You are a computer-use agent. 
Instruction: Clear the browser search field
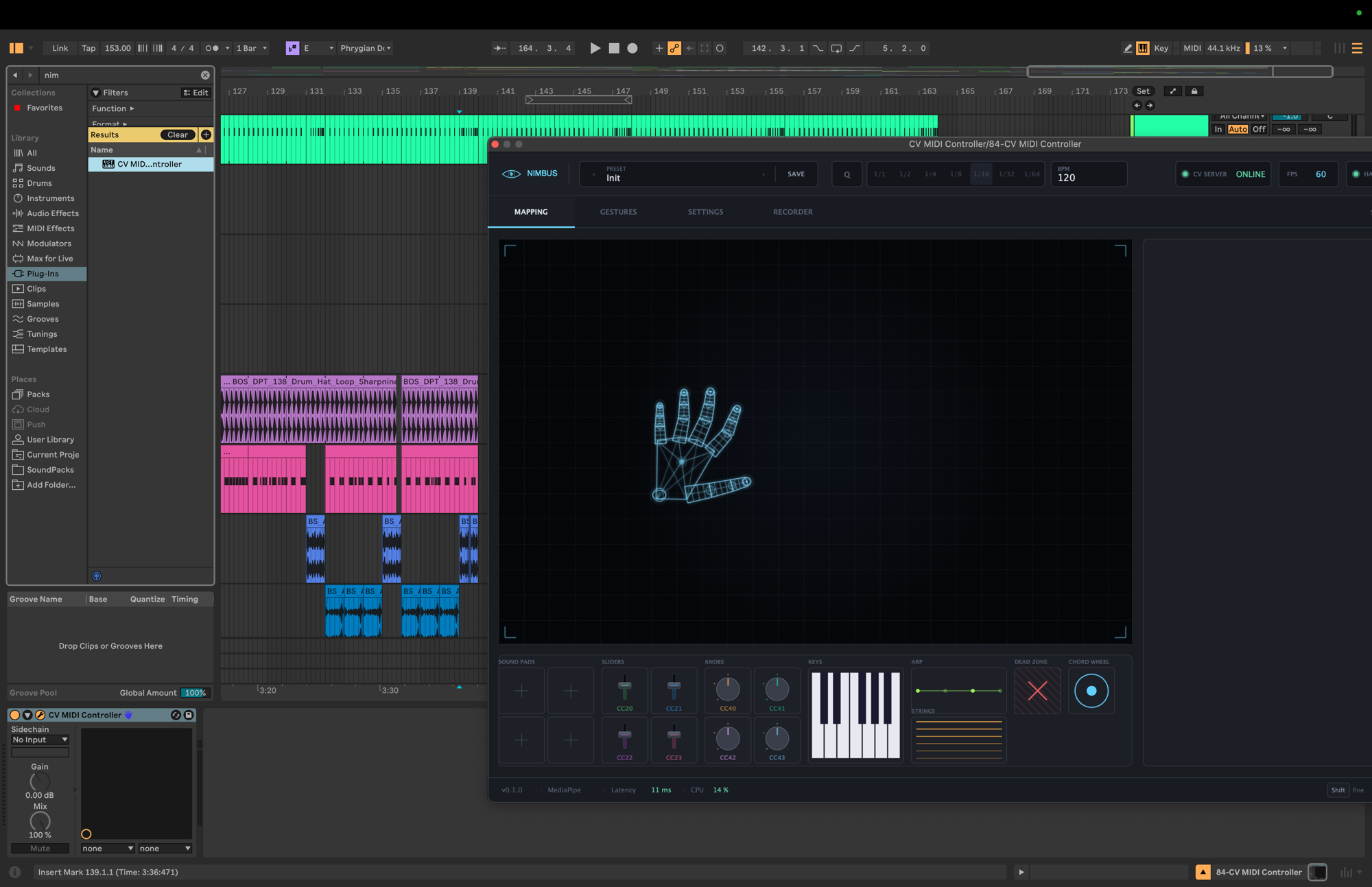coord(205,75)
